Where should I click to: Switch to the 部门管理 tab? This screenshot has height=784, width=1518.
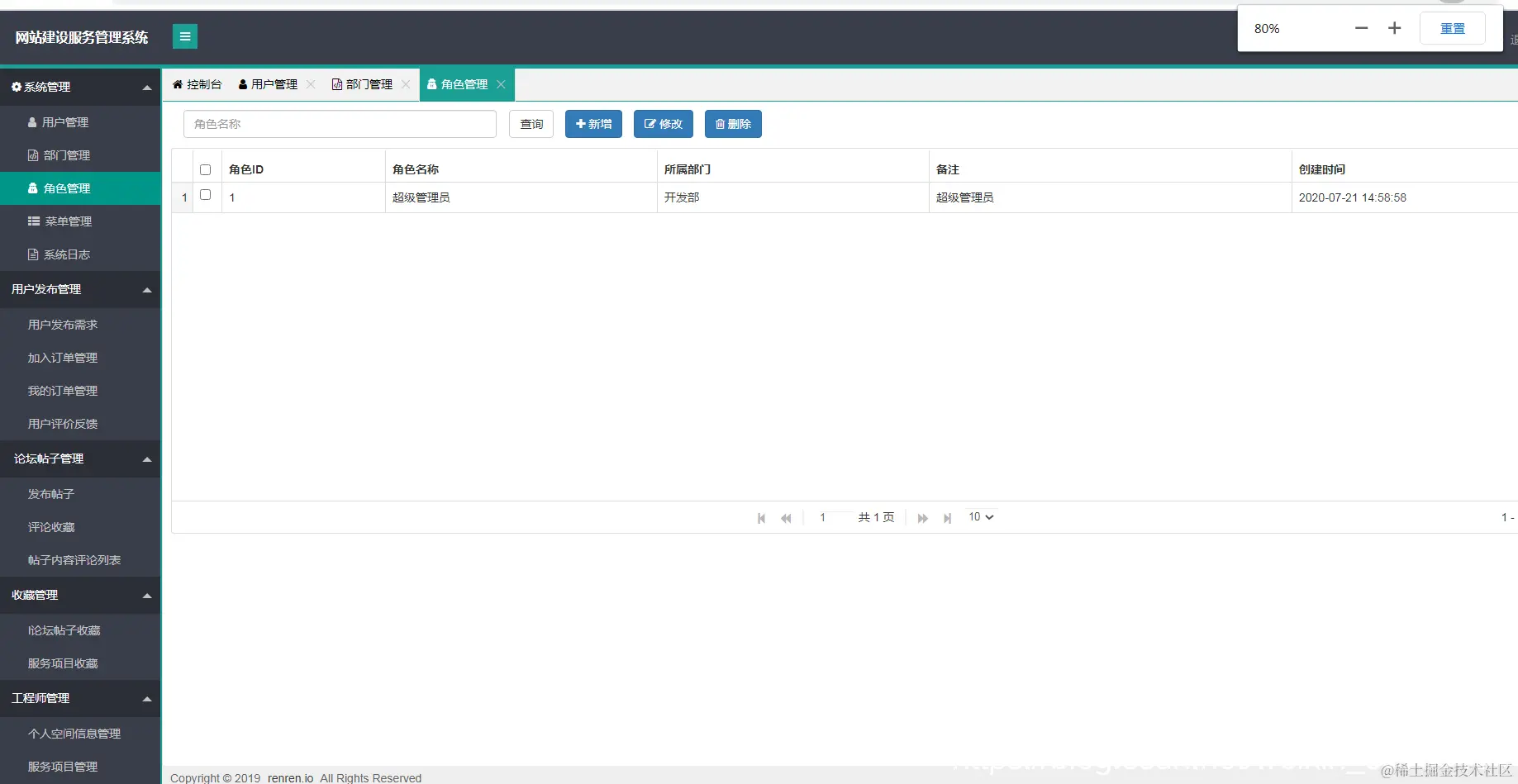point(362,84)
